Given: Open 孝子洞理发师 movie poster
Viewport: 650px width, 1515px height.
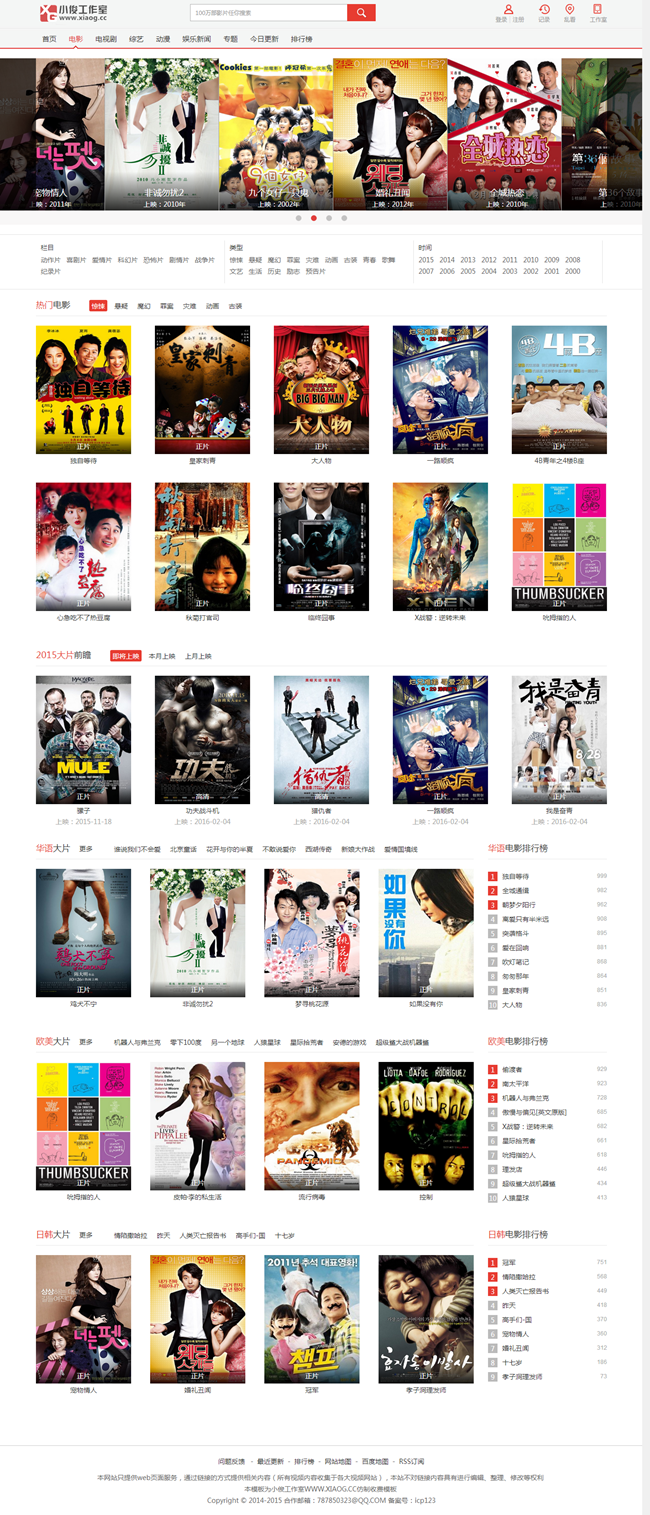Looking at the screenshot, I should [426, 1319].
